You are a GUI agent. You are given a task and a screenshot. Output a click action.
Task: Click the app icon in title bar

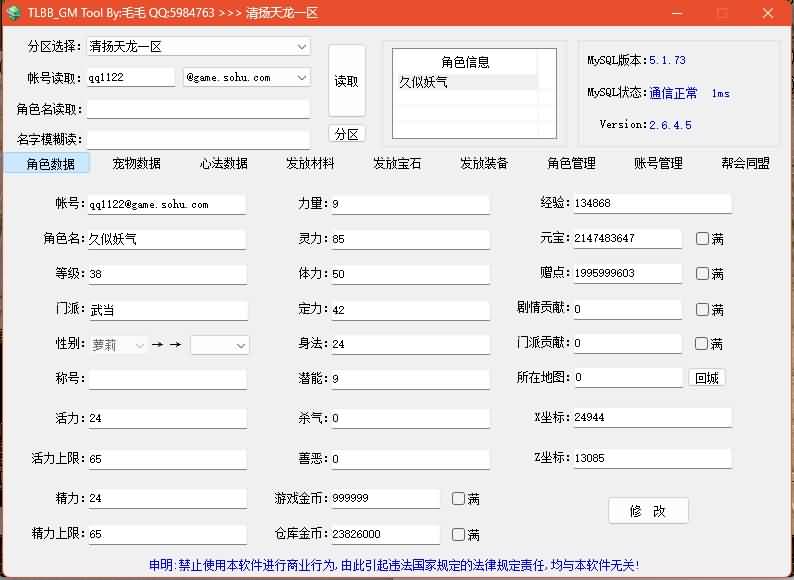13,12
